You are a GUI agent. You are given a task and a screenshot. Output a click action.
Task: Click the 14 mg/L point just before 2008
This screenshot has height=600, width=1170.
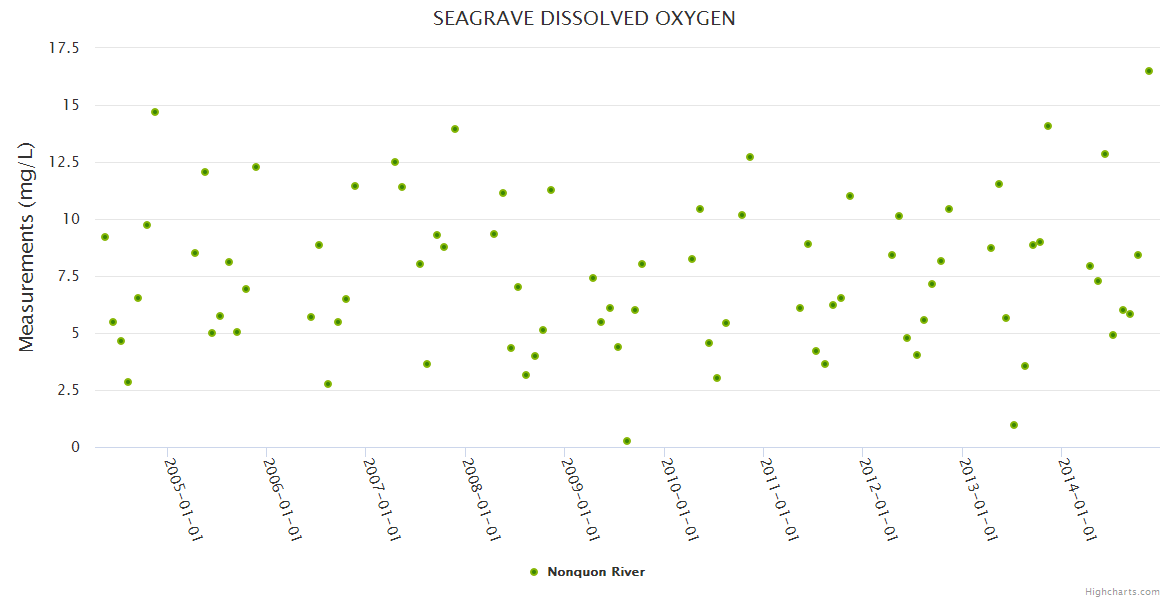(x=455, y=129)
